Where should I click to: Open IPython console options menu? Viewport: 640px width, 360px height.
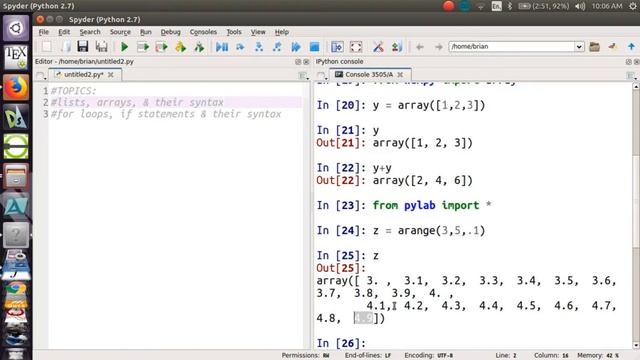631,76
